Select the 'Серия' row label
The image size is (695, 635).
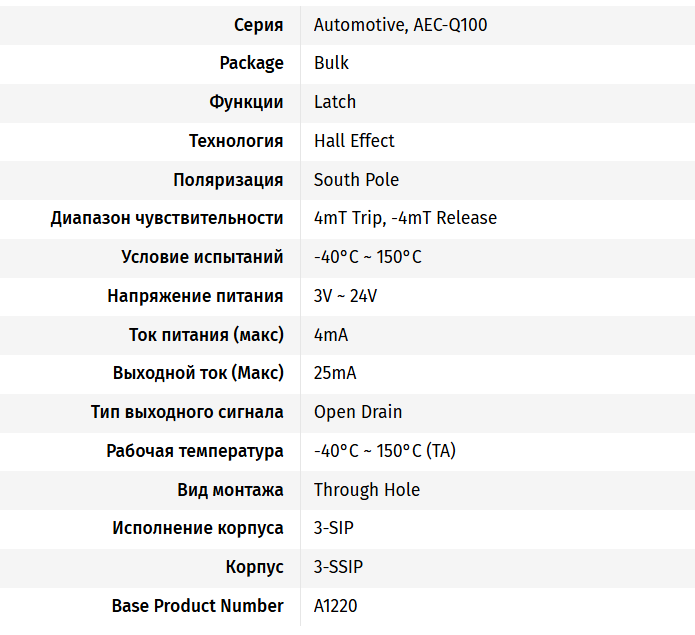pyautogui.click(x=258, y=25)
